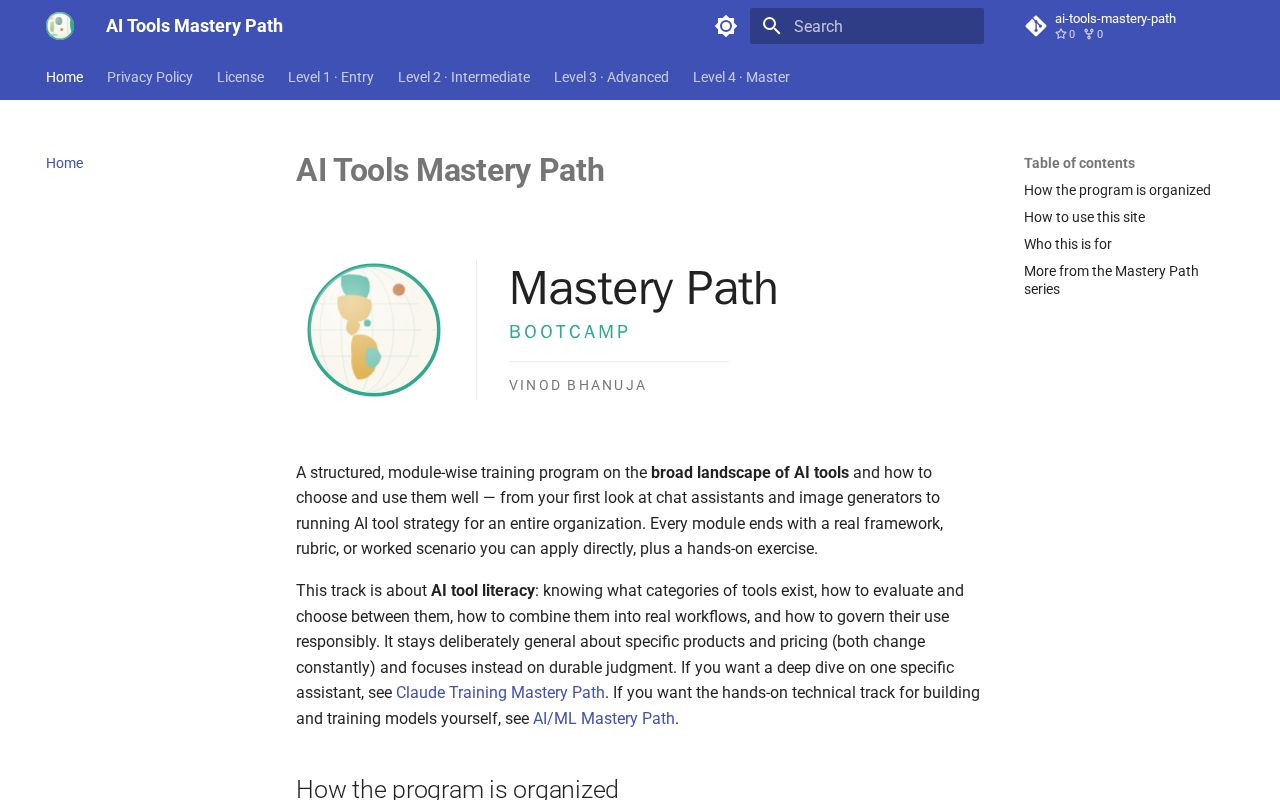The width and height of the screenshot is (1280, 800).
Task: Toggle the light/dark color theme
Action: point(726,26)
